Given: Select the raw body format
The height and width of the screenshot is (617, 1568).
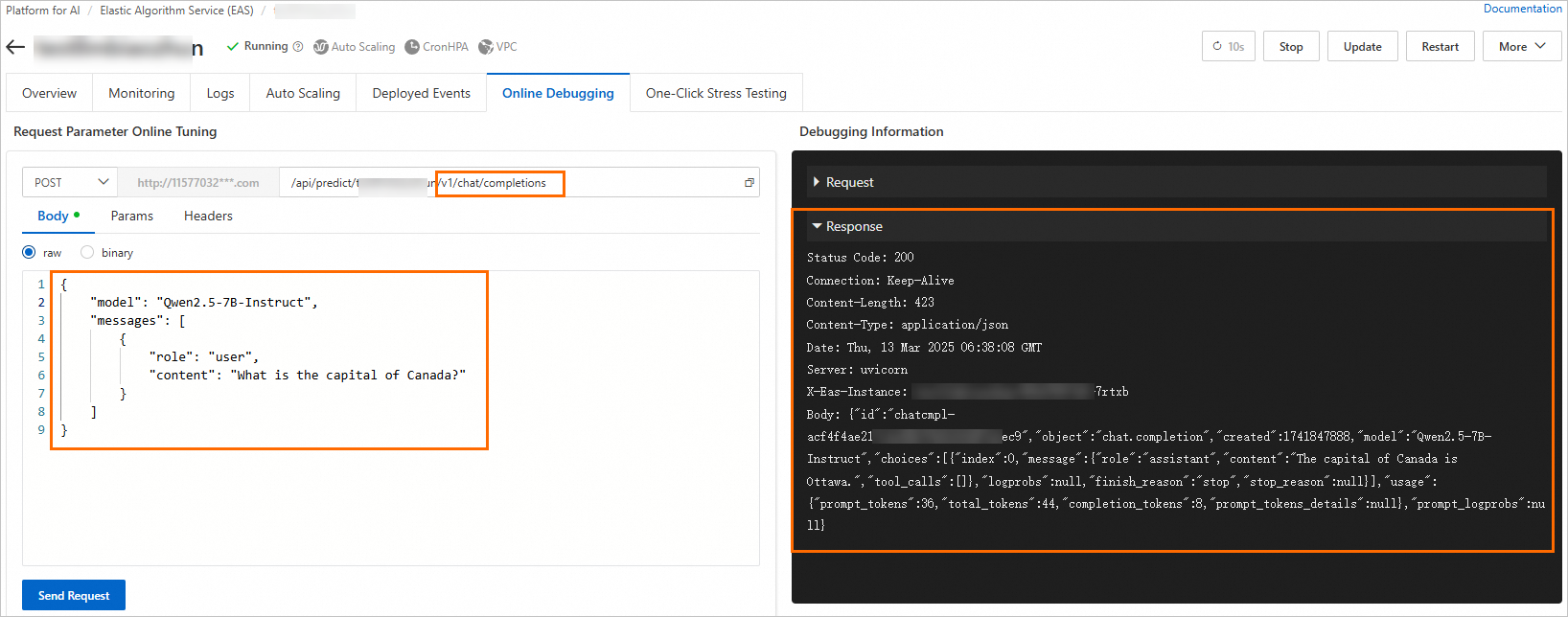Looking at the screenshot, I should (x=29, y=253).
